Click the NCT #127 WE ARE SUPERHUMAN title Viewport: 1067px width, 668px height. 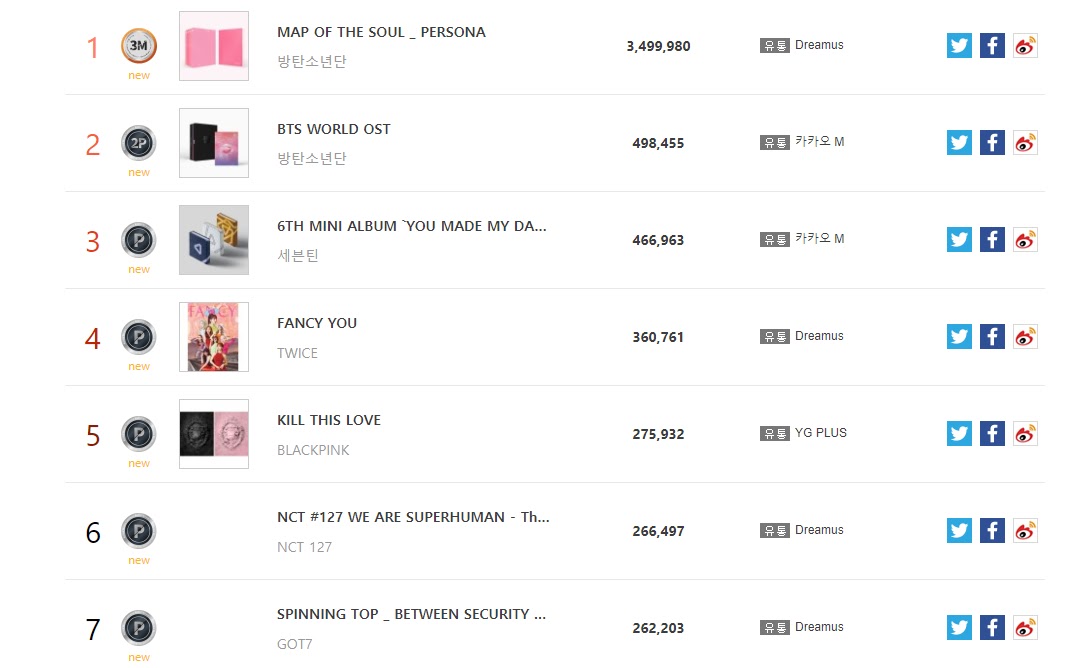click(413, 517)
